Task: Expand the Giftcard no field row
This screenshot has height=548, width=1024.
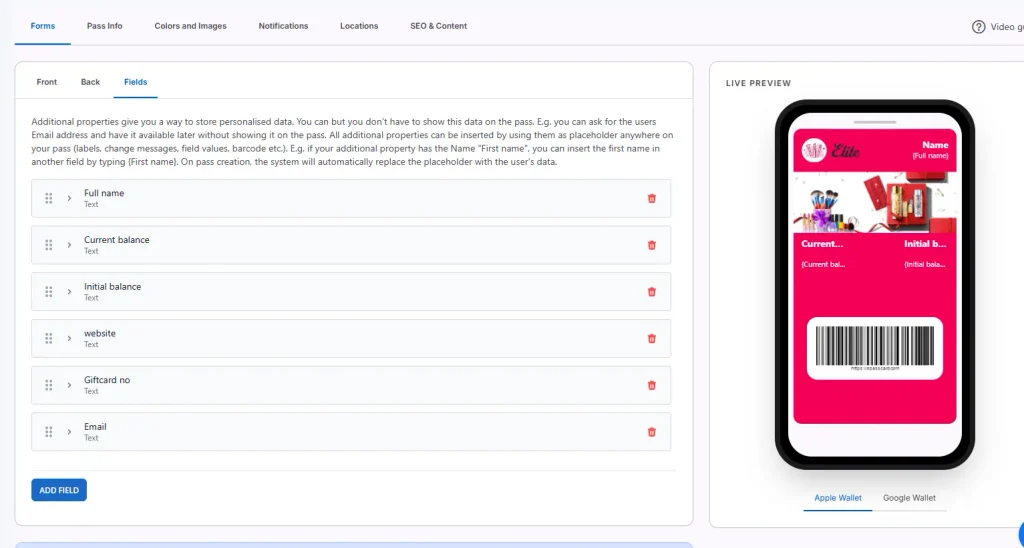Action: coord(69,385)
